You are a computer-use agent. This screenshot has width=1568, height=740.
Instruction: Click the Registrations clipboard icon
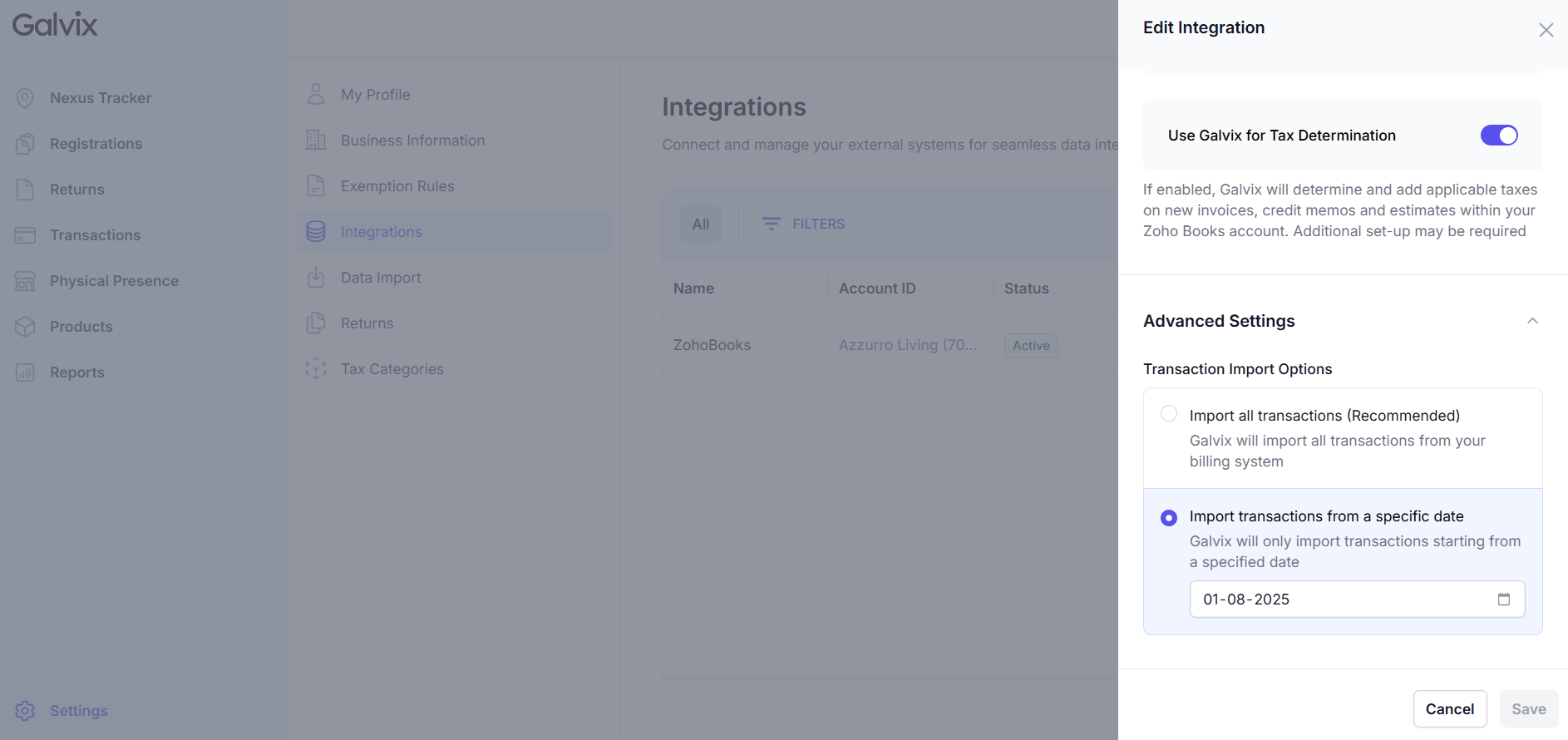[x=25, y=144]
